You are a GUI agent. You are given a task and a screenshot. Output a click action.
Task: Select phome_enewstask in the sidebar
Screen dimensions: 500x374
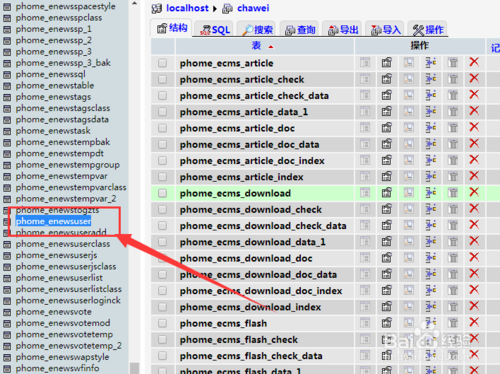[53, 131]
